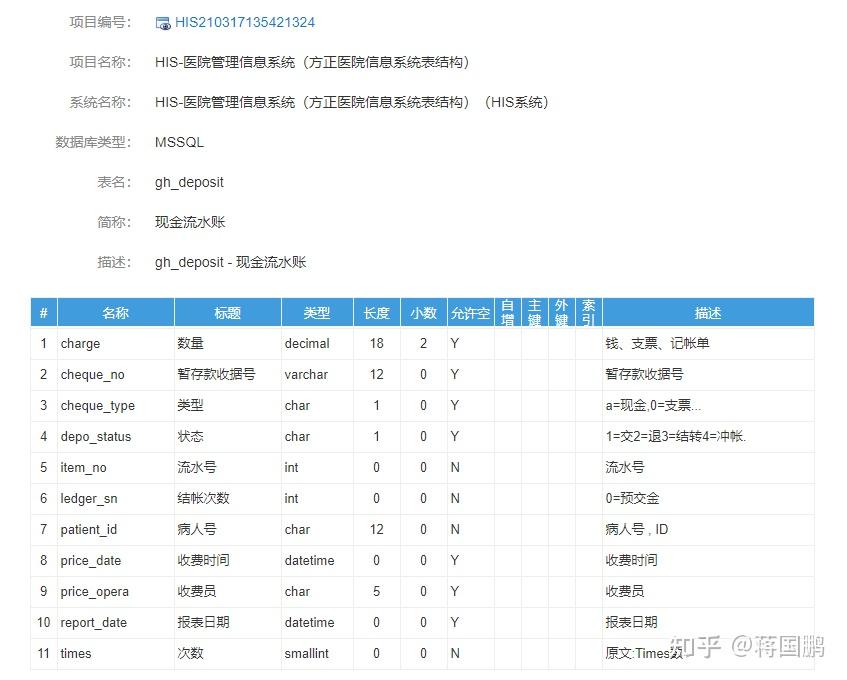The height and width of the screenshot is (680, 847).
Task: Click the gh_deposit table name text
Action: [x=189, y=182]
